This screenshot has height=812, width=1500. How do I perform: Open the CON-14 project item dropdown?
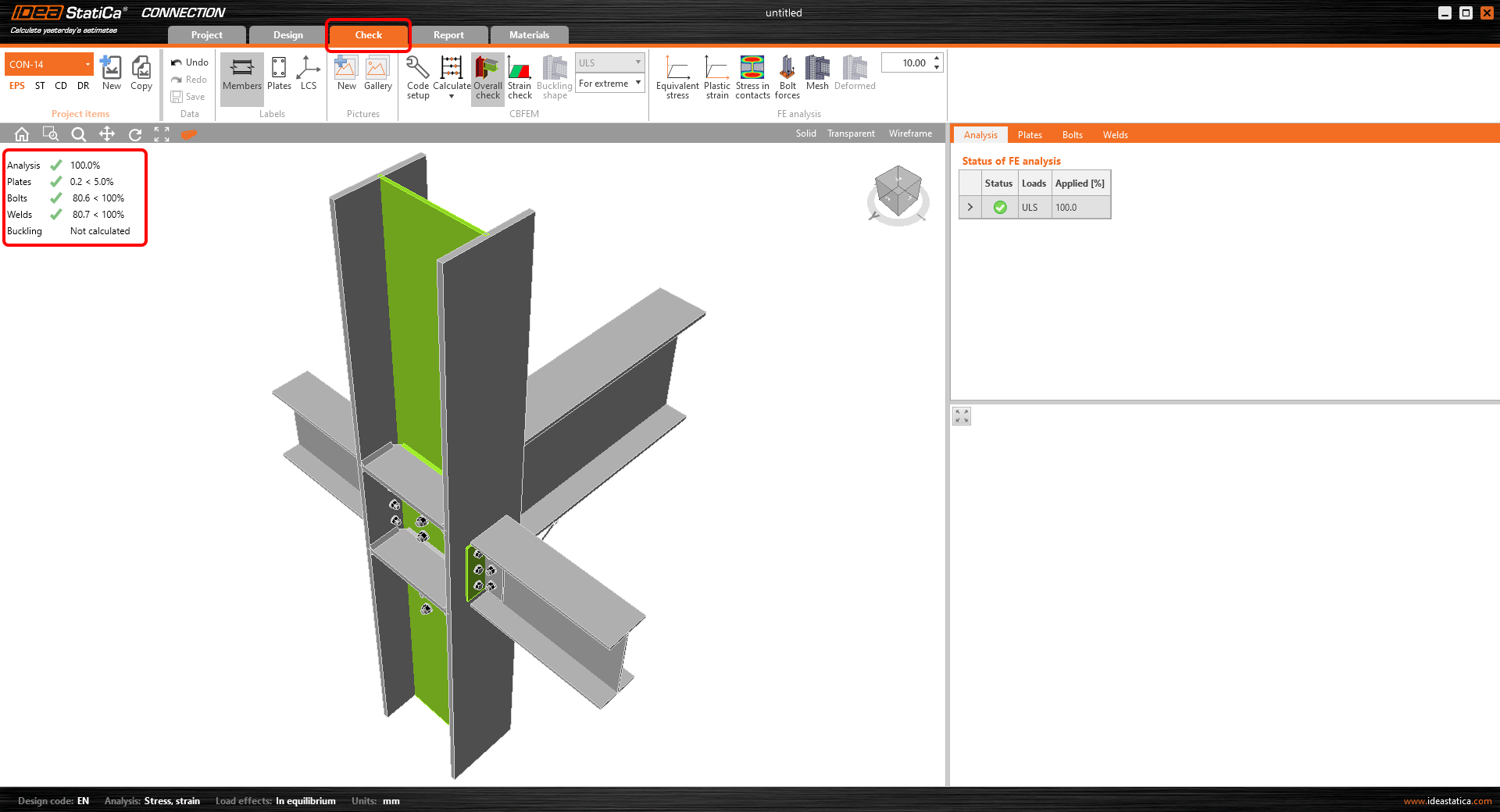point(87,64)
